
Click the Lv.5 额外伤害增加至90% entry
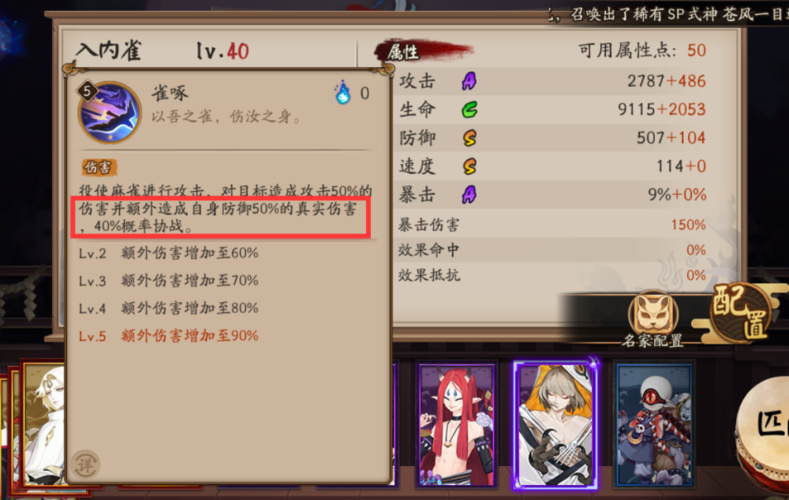click(169, 336)
